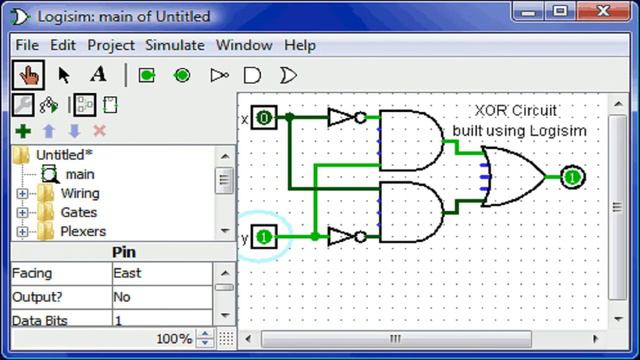Delete circuit with red X icon
640x360 pixels.
tap(100, 131)
